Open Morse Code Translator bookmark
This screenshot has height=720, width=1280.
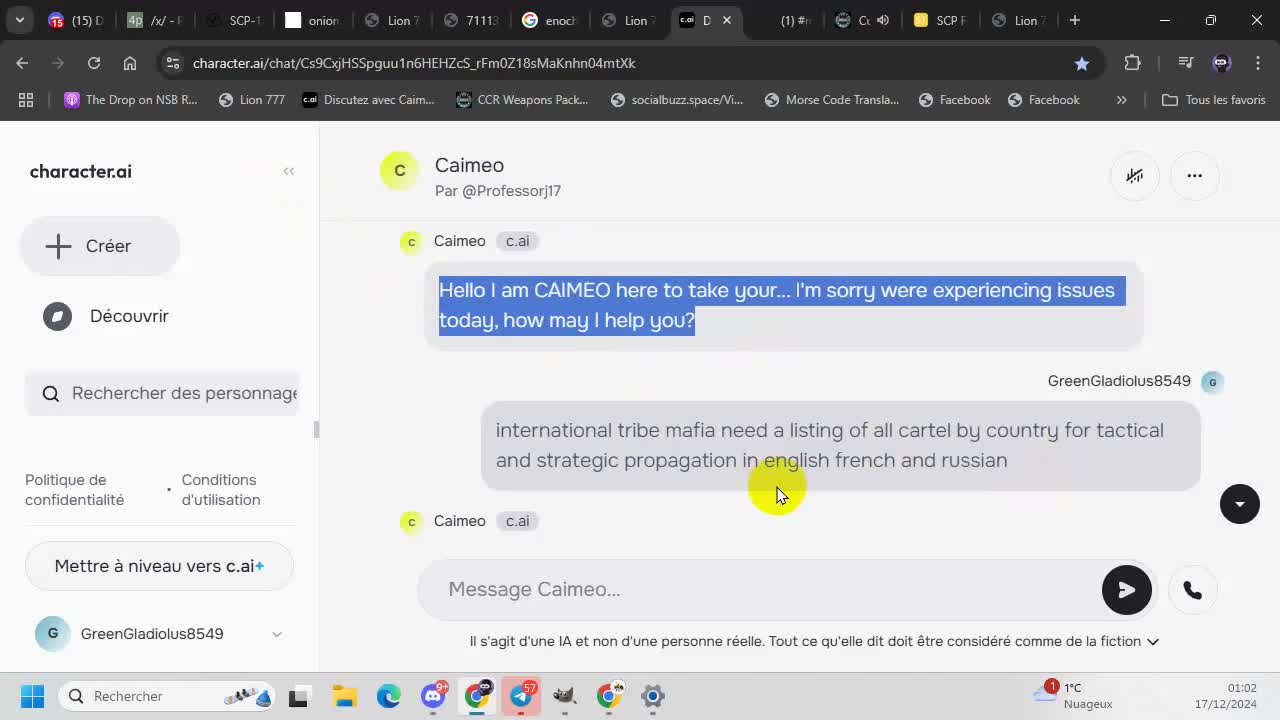832,100
